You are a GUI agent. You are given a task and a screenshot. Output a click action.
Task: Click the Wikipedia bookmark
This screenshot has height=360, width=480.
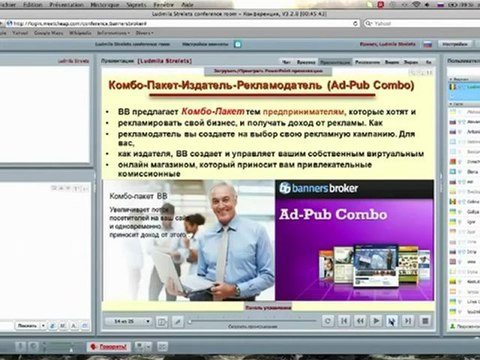80,33
